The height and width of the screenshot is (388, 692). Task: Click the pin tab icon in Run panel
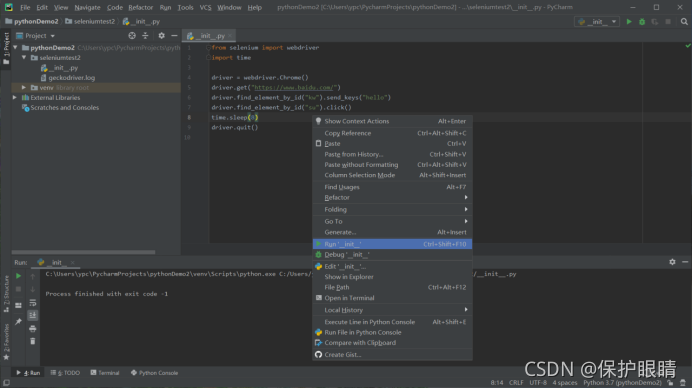click(19, 321)
